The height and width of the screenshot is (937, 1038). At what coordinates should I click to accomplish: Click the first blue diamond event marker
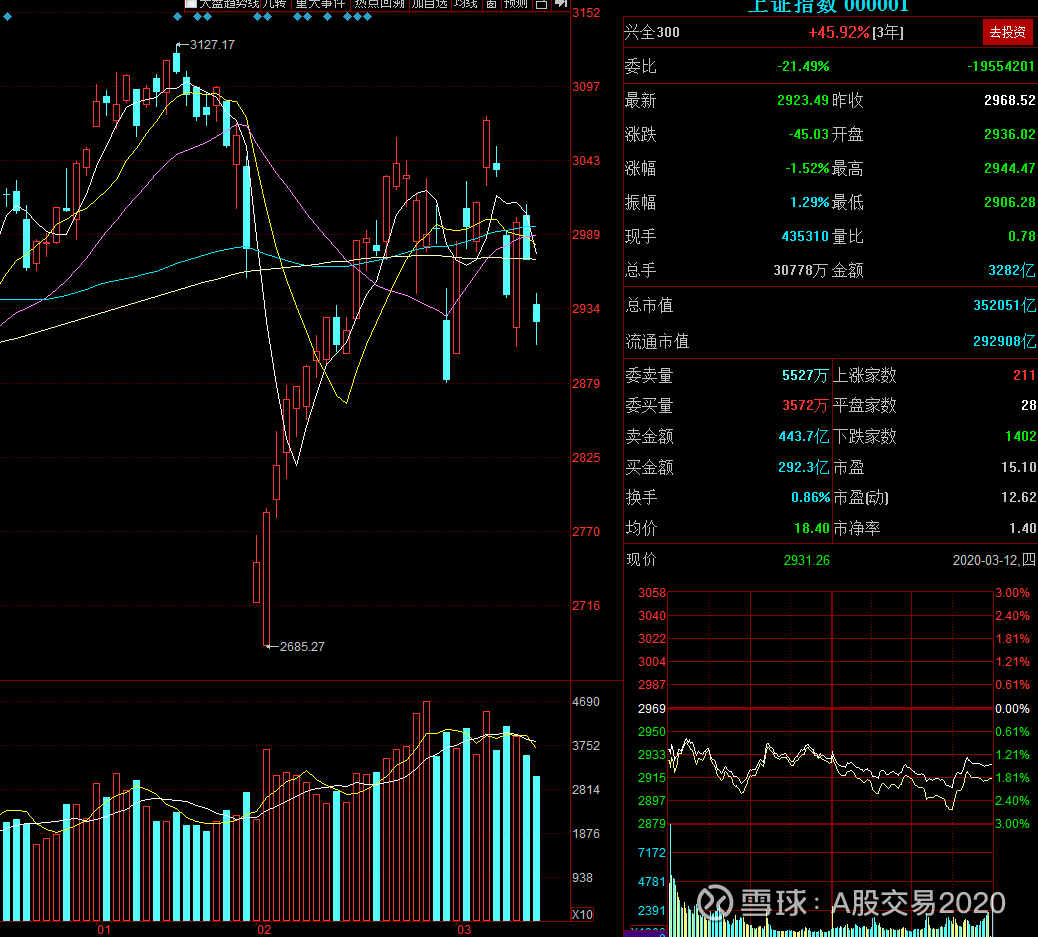tap(7, 17)
